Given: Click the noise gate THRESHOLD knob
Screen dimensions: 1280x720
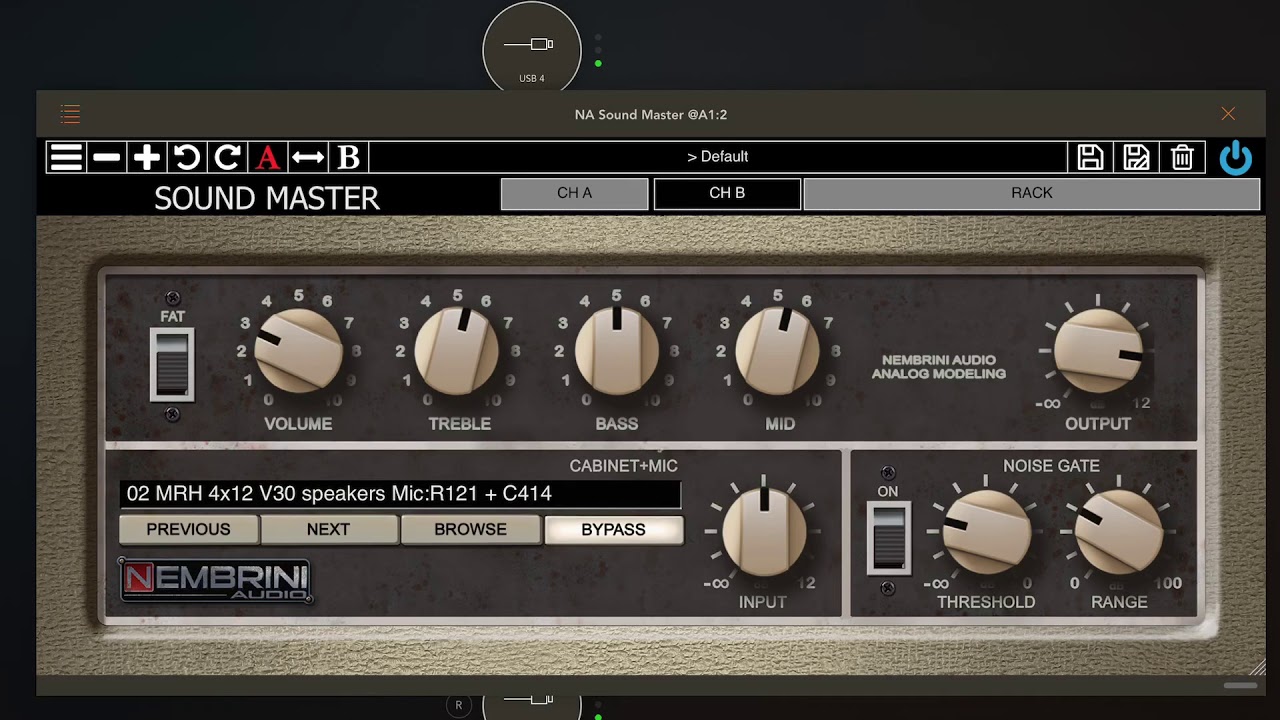Looking at the screenshot, I should [986, 532].
